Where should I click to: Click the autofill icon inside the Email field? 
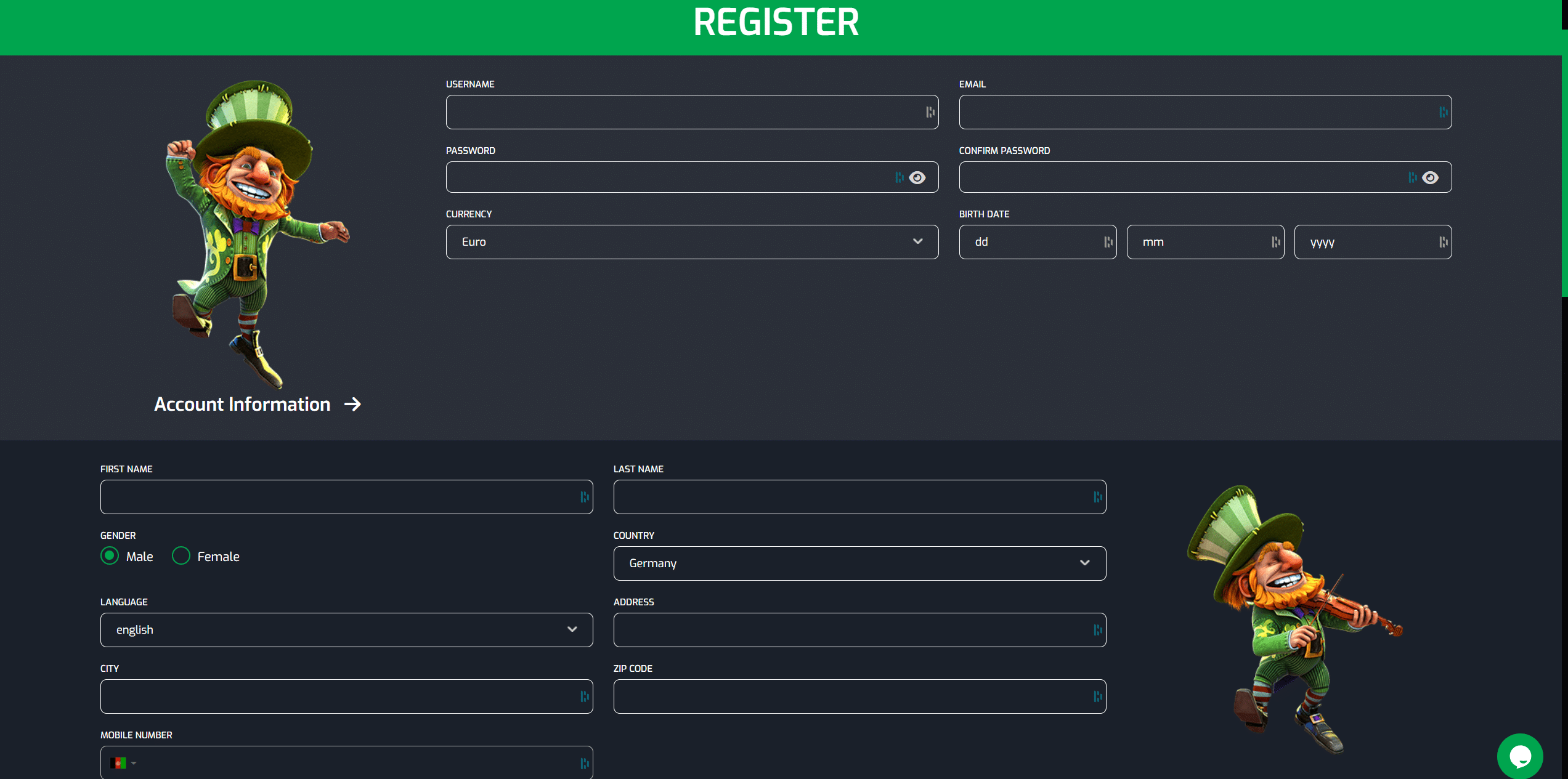pos(1442,112)
